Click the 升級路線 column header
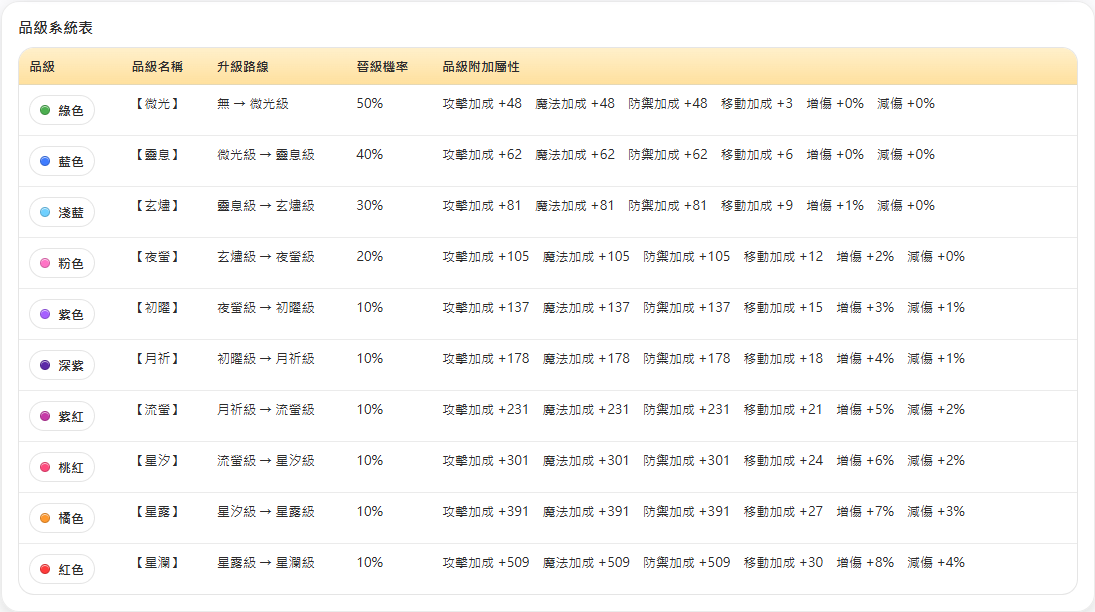This screenshot has width=1095, height=612. click(242, 67)
